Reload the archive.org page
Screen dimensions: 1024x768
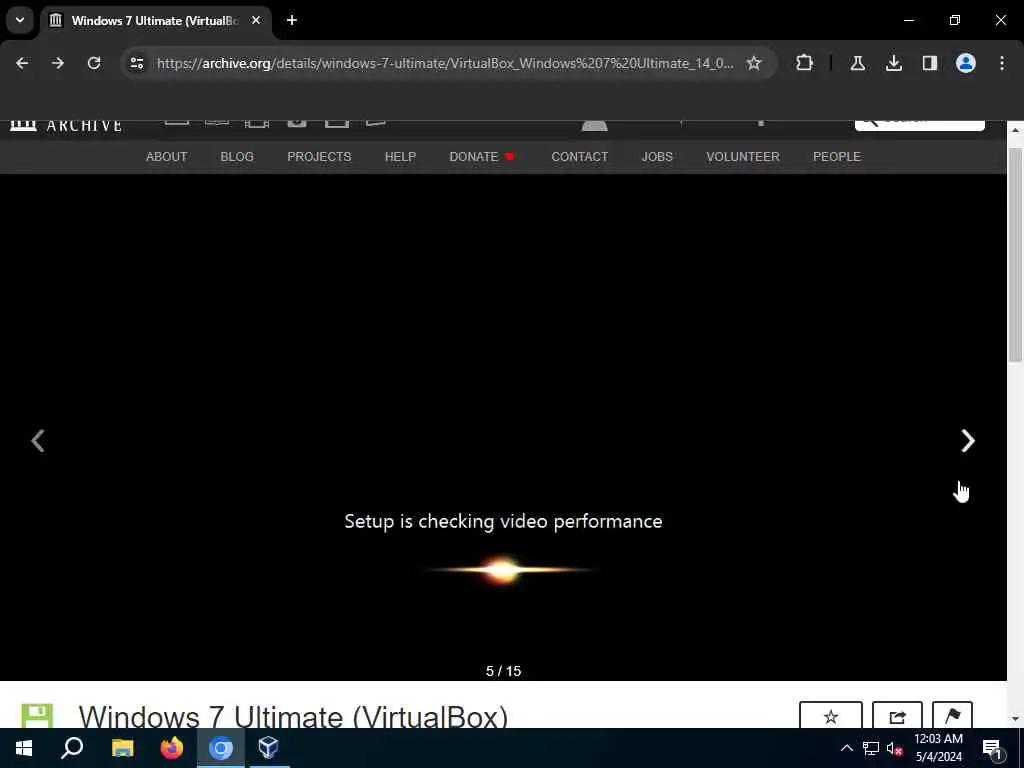coord(94,63)
